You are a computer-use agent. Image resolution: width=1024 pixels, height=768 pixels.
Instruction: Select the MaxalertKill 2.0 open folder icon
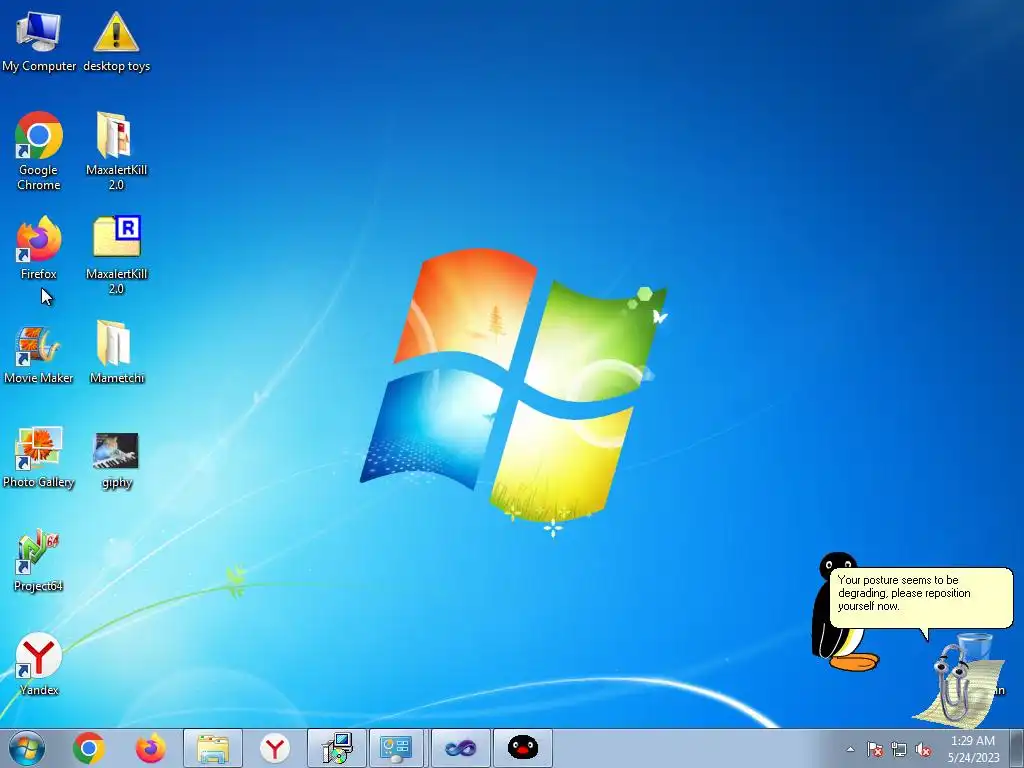pyautogui.click(x=116, y=151)
